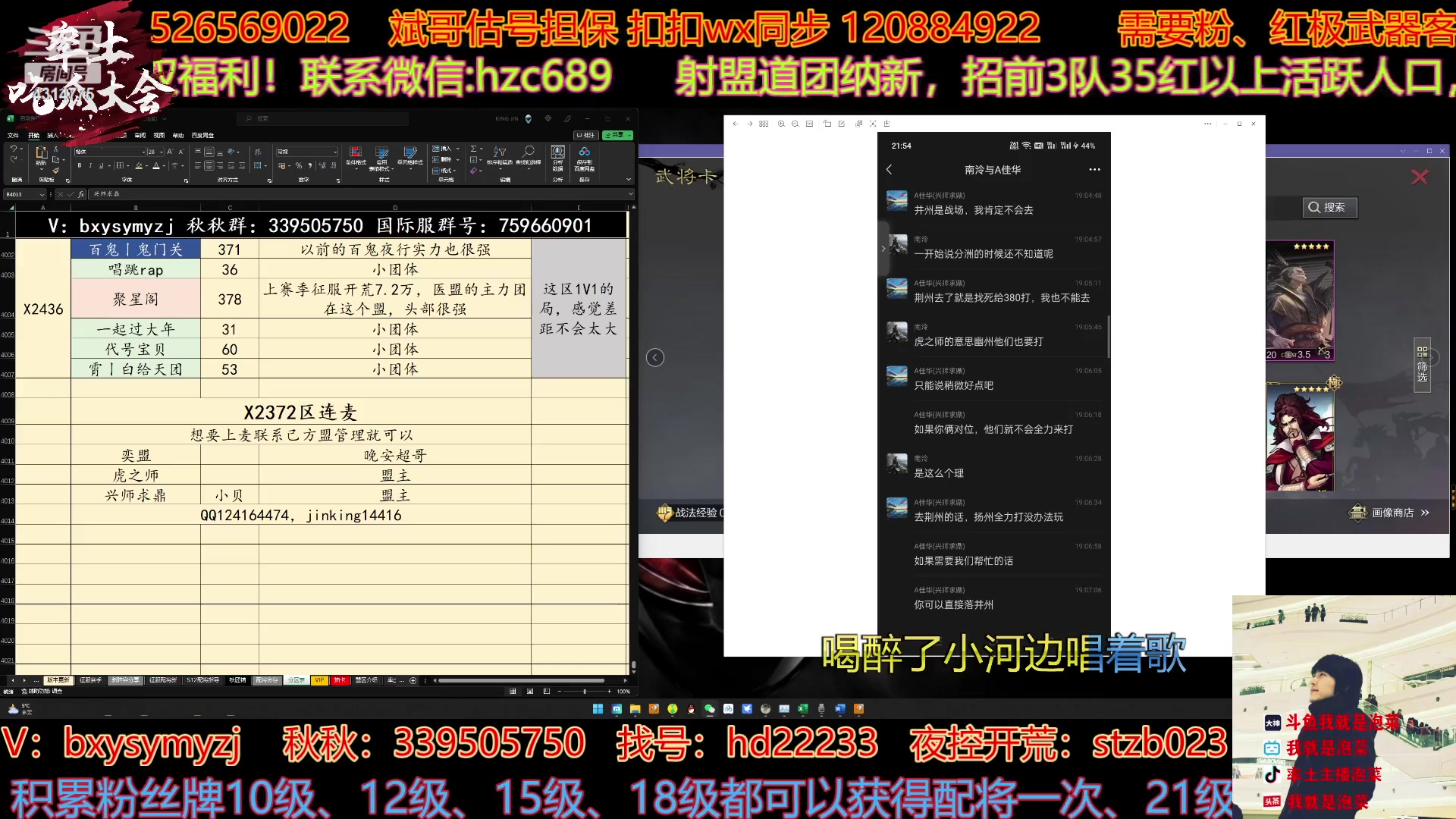1456x819 pixels.
Task: Click Undo icon in Excel ribbon
Action: point(14,149)
